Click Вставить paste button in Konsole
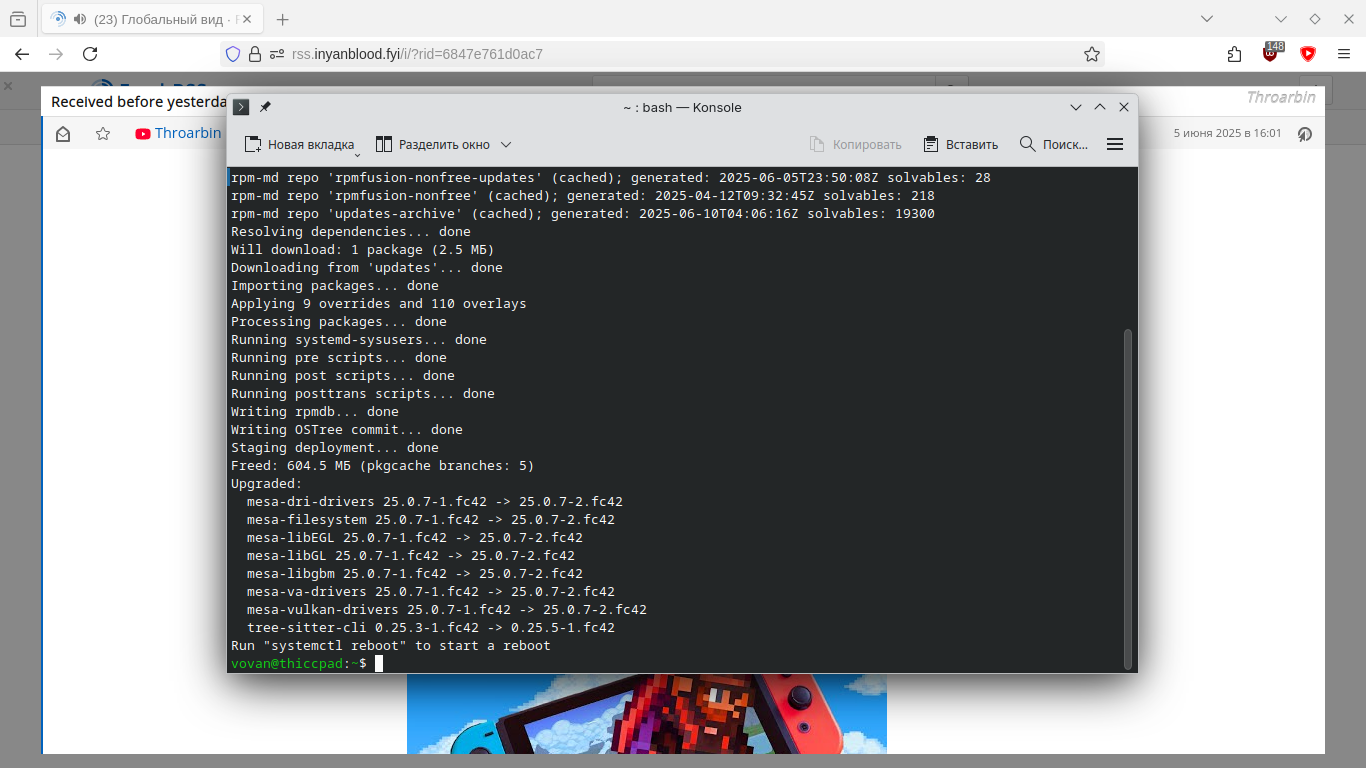The image size is (1366, 768). [x=960, y=145]
